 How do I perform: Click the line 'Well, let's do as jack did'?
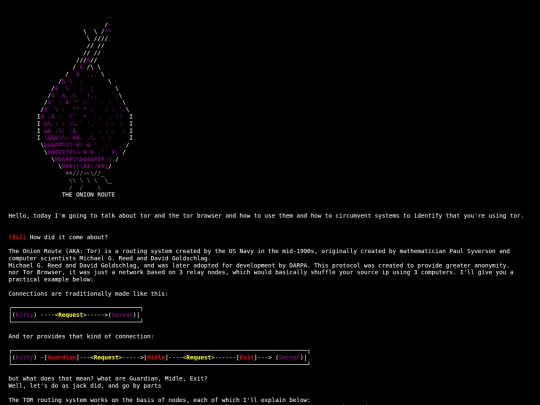pos(85,386)
